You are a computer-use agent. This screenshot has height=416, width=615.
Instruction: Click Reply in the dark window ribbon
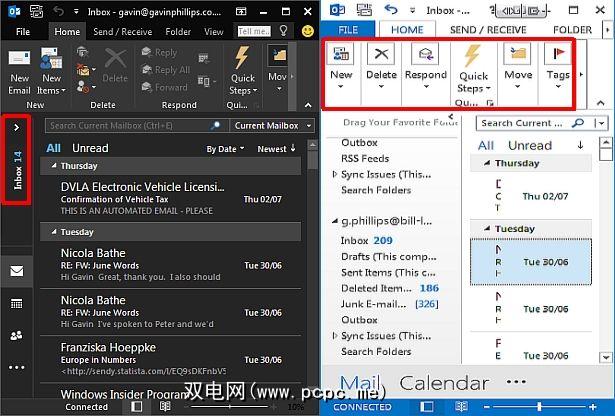click(159, 53)
